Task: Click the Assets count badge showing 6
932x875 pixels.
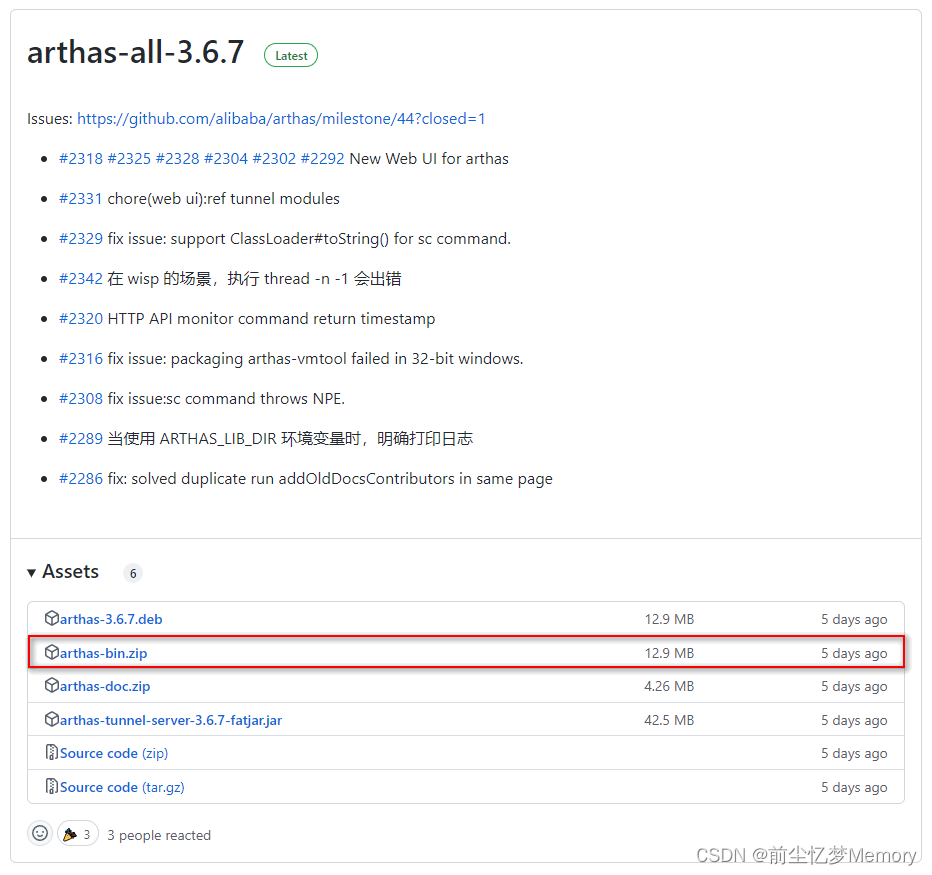Action: click(133, 573)
